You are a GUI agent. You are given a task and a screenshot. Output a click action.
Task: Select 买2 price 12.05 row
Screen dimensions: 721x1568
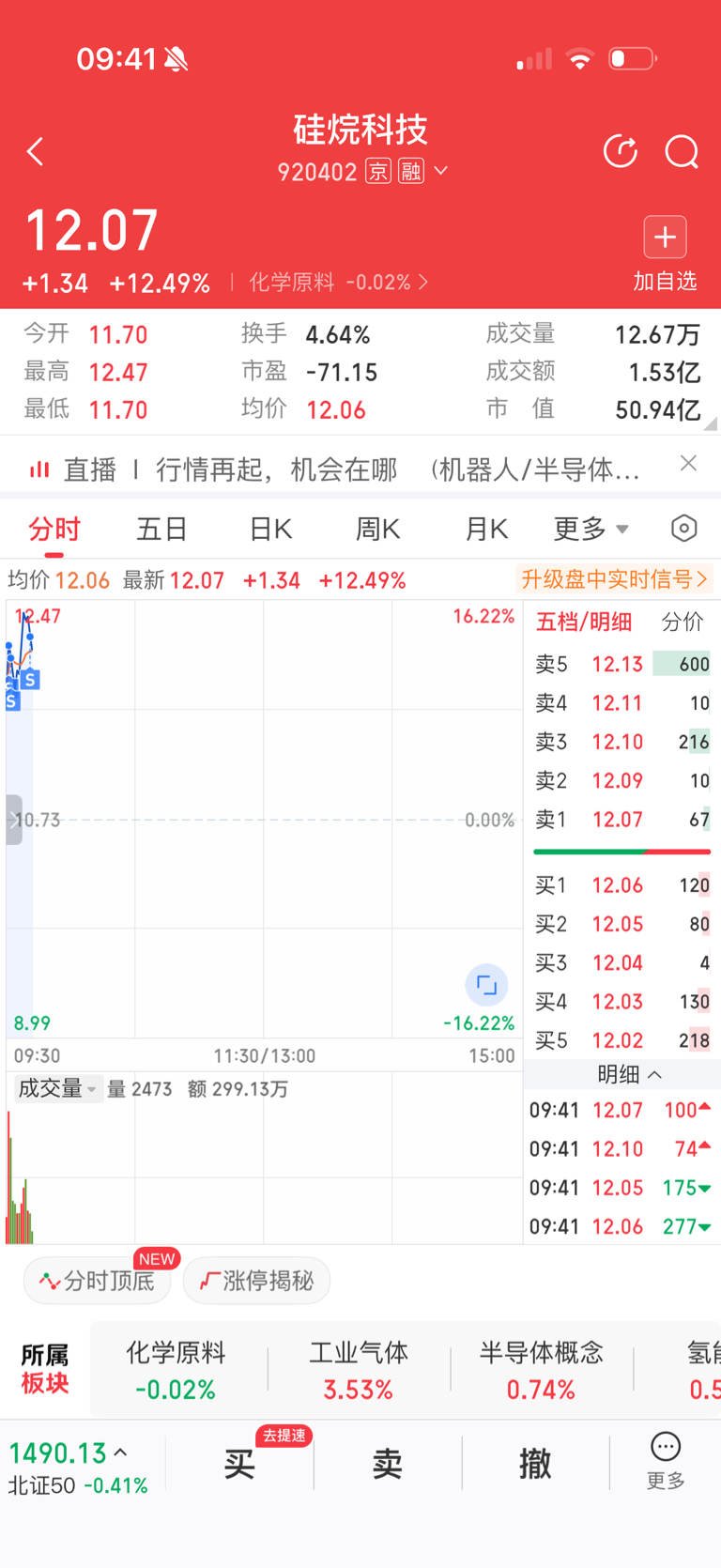tap(621, 924)
